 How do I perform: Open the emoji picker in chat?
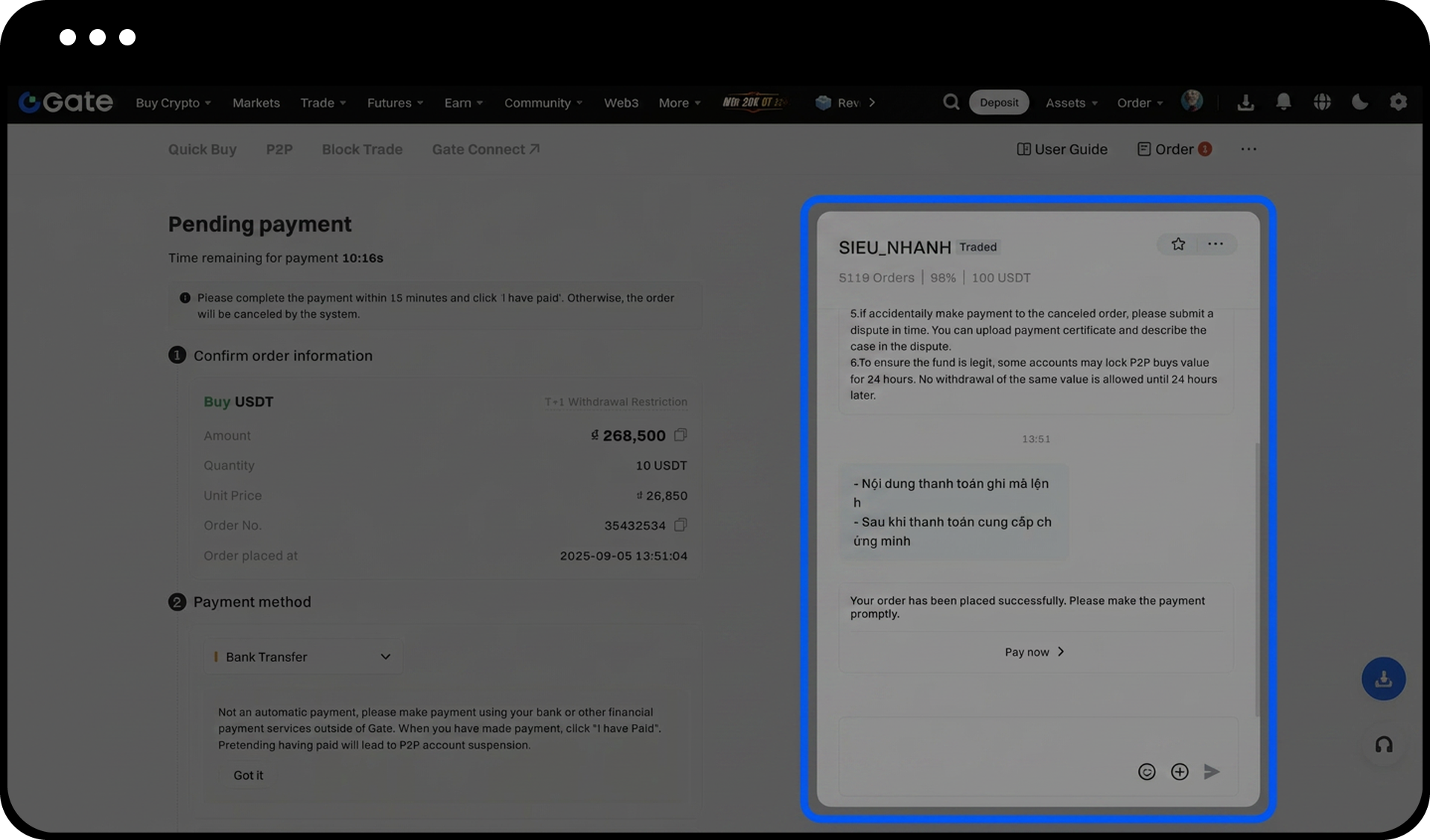coord(1146,771)
